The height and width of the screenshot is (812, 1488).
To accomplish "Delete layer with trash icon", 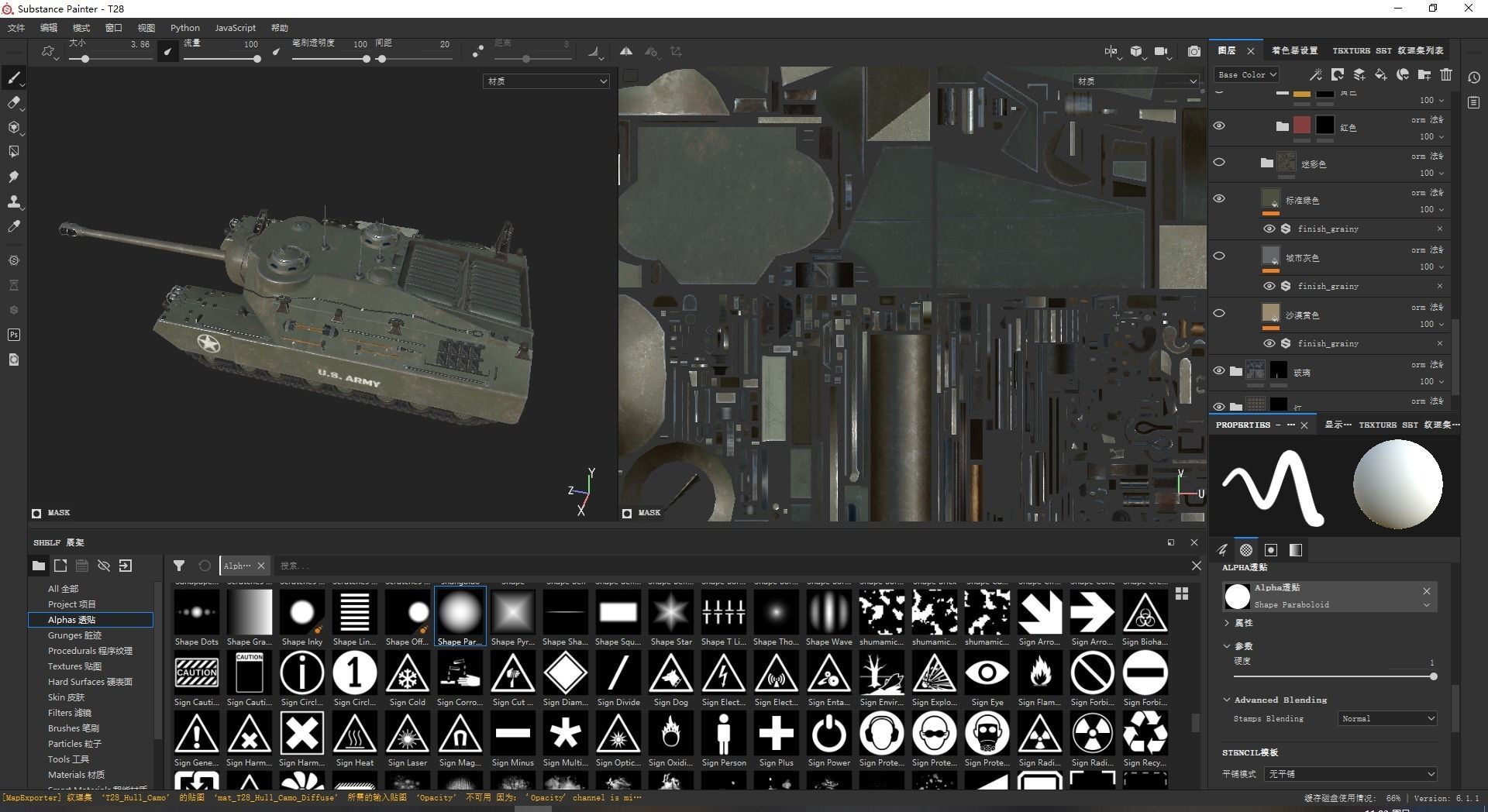I will [x=1445, y=74].
